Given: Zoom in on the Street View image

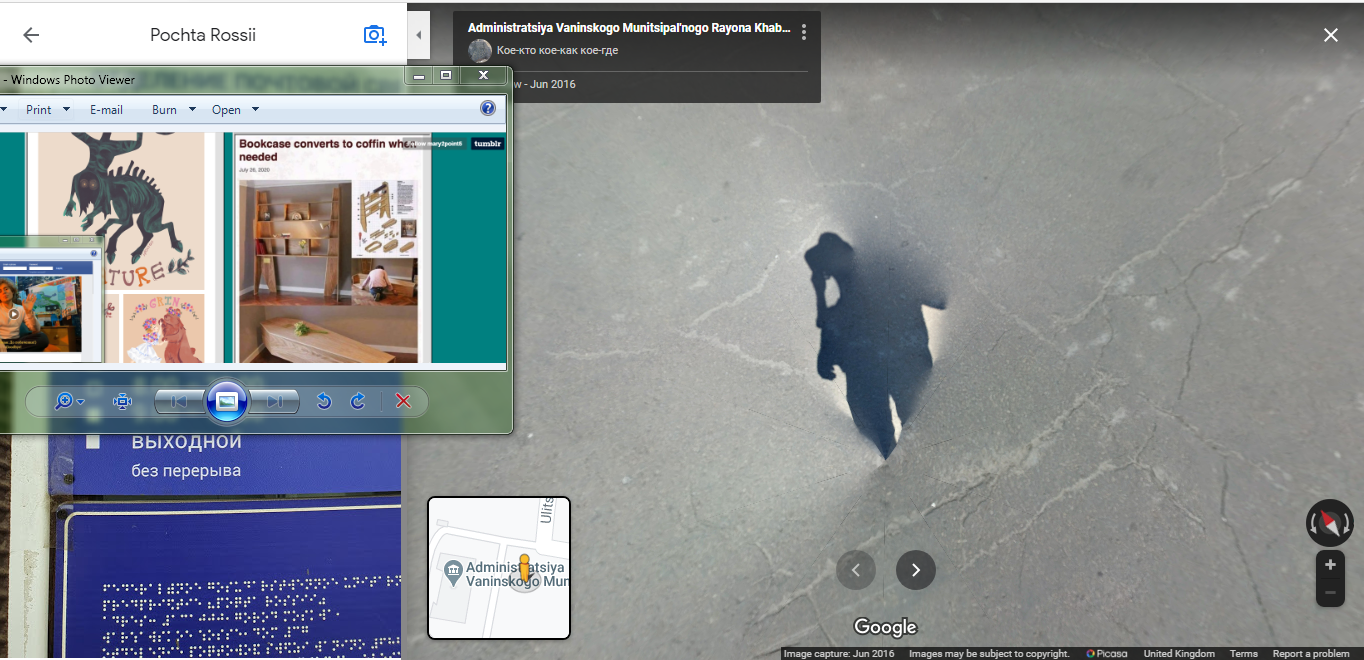Looking at the screenshot, I should coord(1330,565).
